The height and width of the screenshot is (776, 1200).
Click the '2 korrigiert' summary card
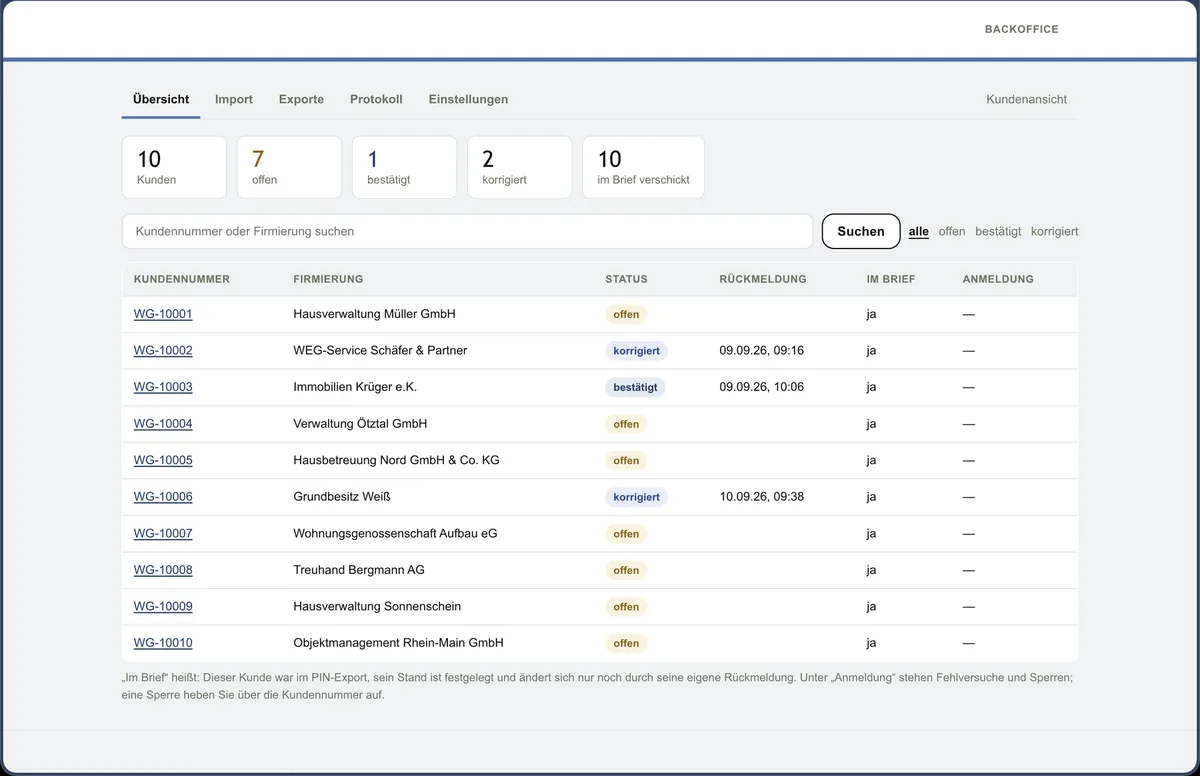click(x=519, y=167)
